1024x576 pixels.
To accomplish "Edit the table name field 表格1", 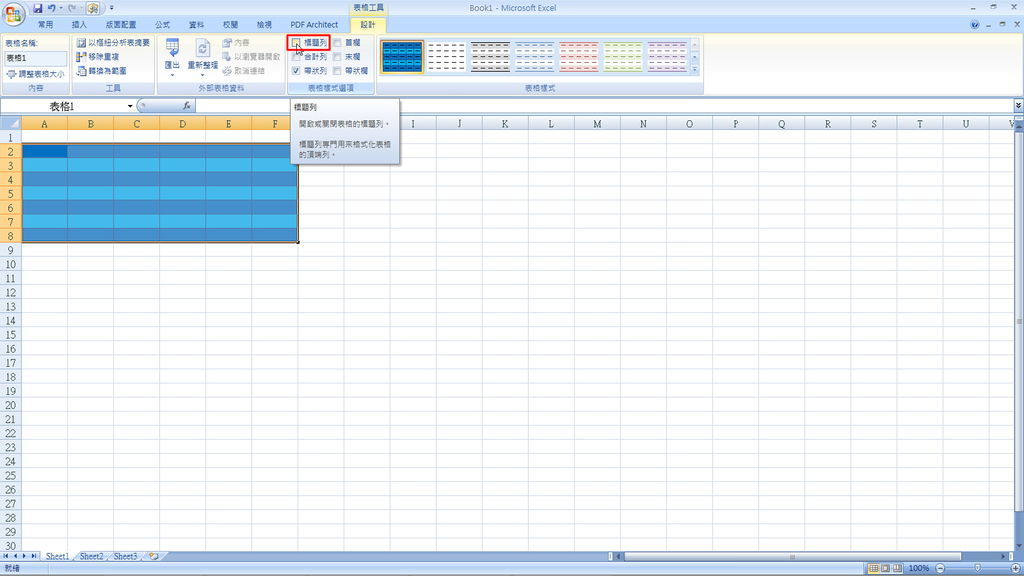I will tap(35, 57).
